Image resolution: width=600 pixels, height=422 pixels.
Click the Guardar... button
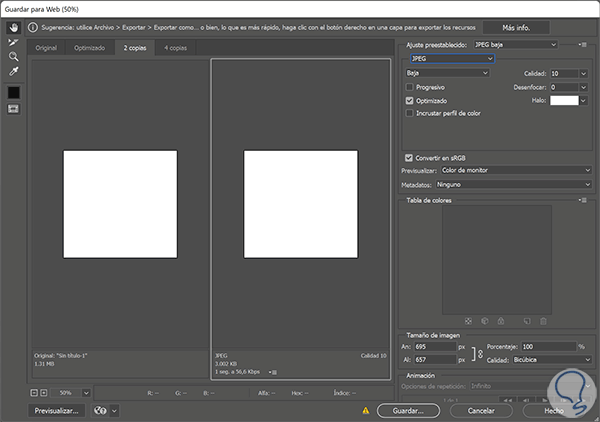tap(408, 411)
